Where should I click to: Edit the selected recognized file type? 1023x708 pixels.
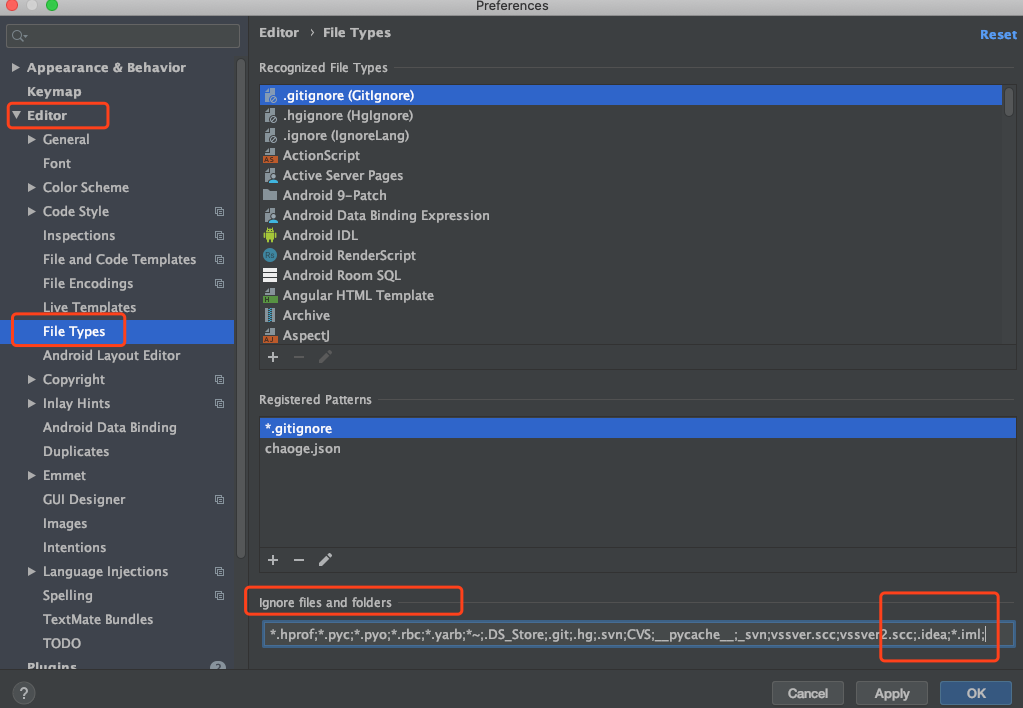pos(325,357)
